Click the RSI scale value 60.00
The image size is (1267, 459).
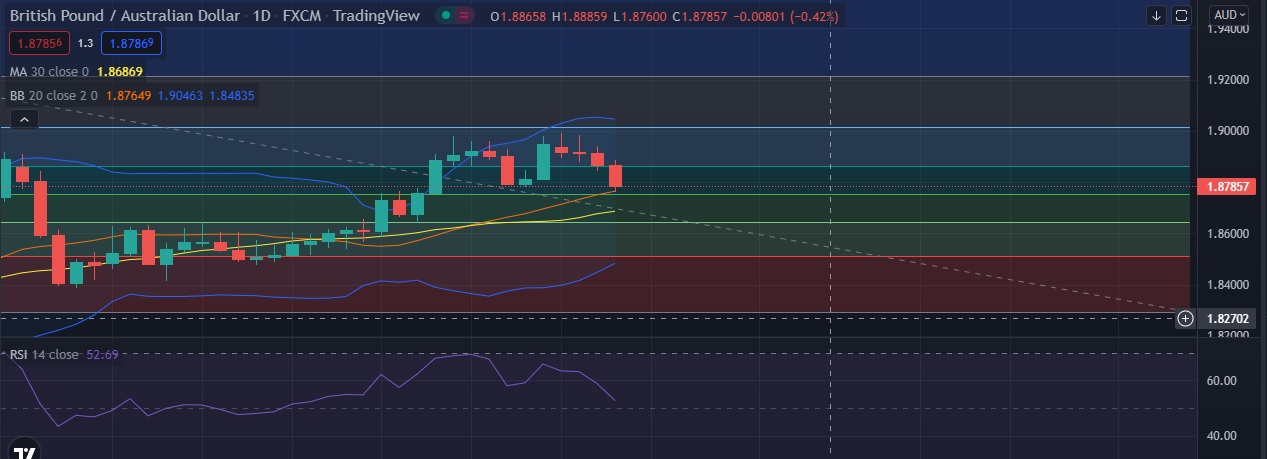(x=1223, y=381)
